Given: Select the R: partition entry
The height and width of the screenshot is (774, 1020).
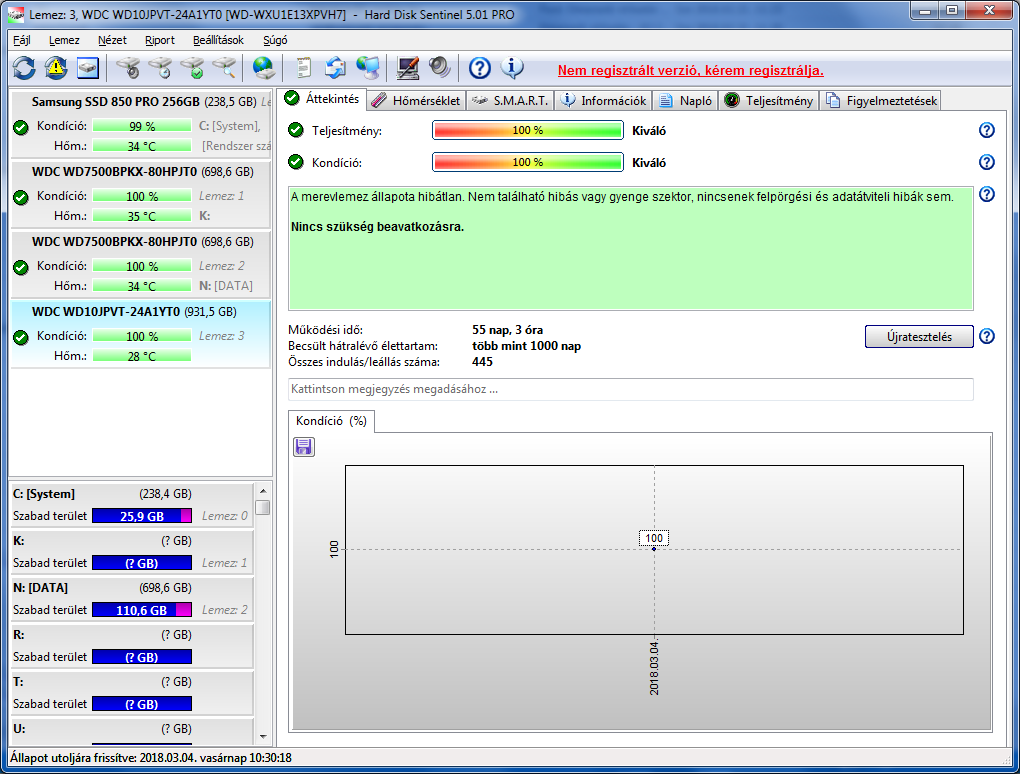Looking at the screenshot, I should [132, 646].
